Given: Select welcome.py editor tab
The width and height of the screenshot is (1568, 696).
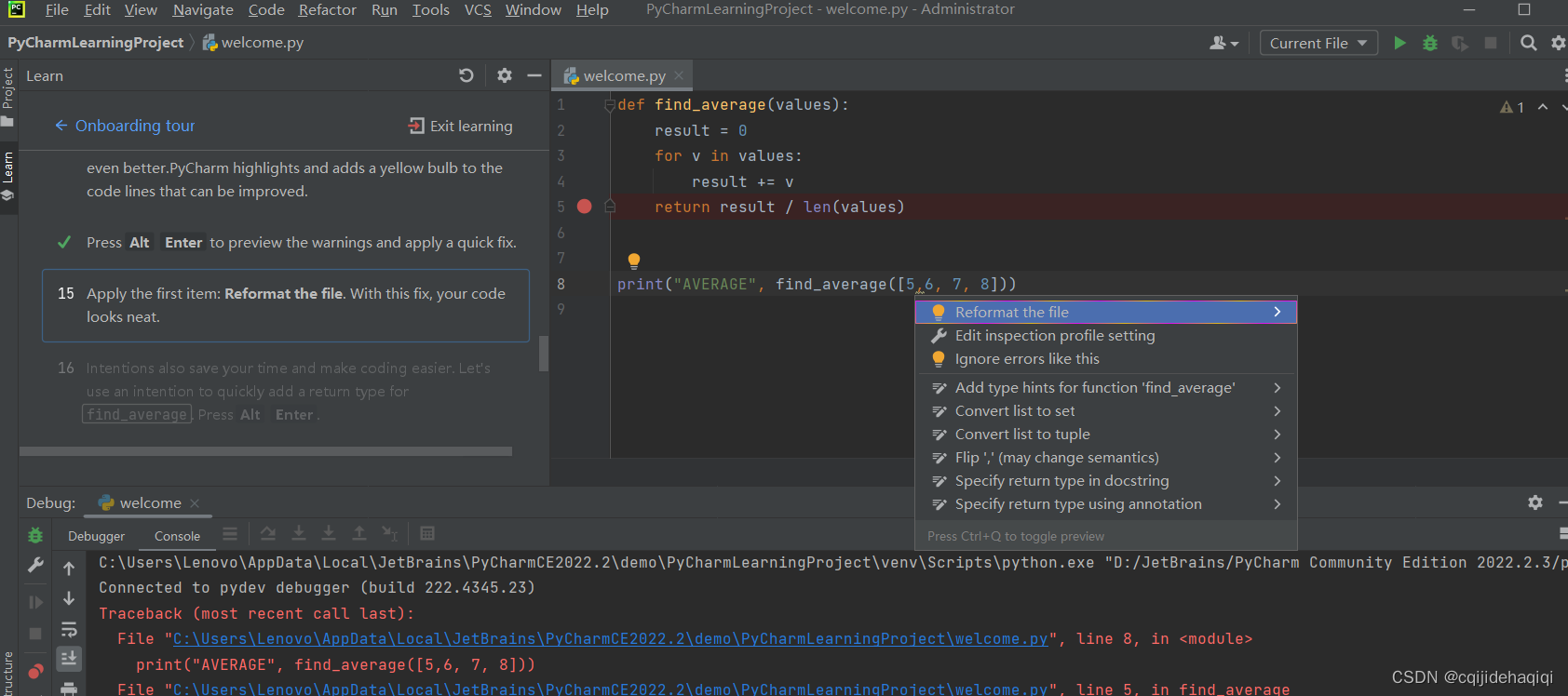Looking at the screenshot, I should 624,75.
